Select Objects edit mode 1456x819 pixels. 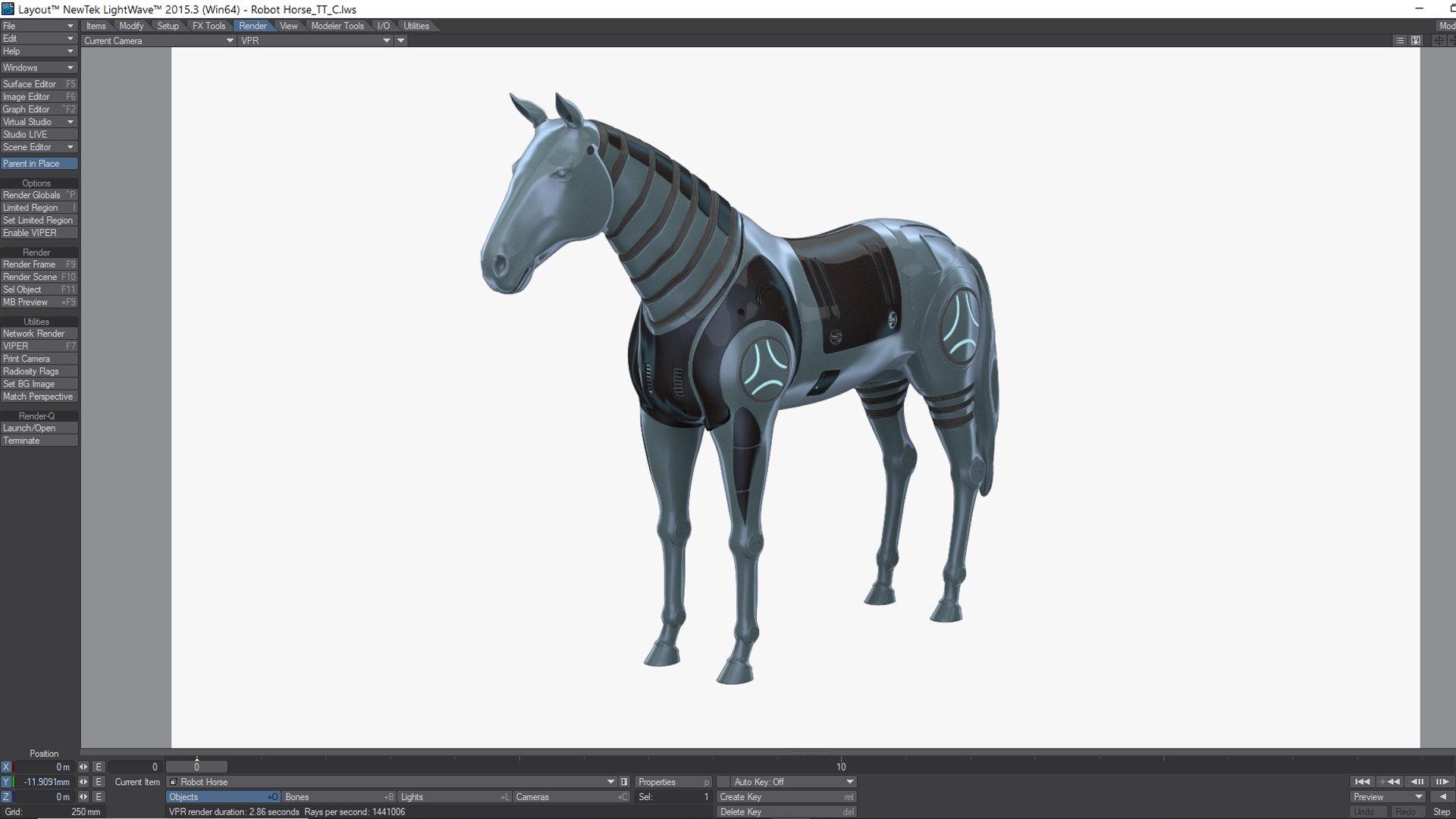pyautogui.click(x=223, y=797)
